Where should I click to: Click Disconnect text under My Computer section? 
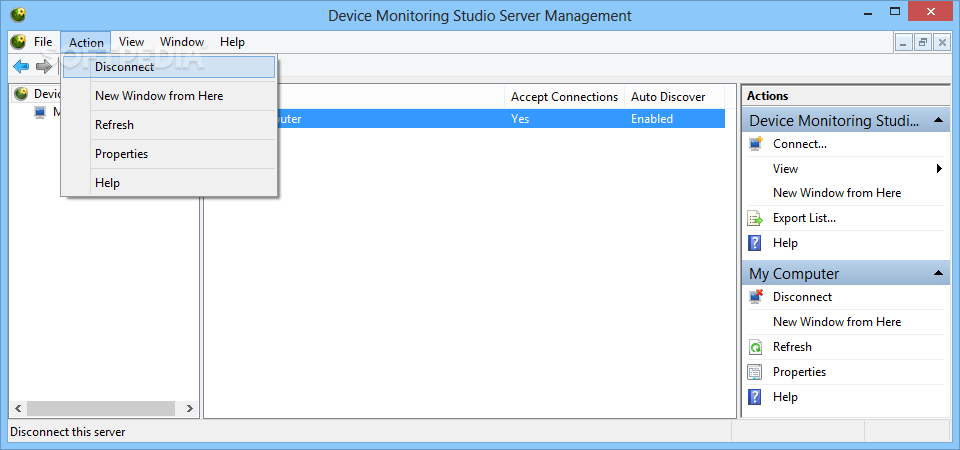pos(802,297)
